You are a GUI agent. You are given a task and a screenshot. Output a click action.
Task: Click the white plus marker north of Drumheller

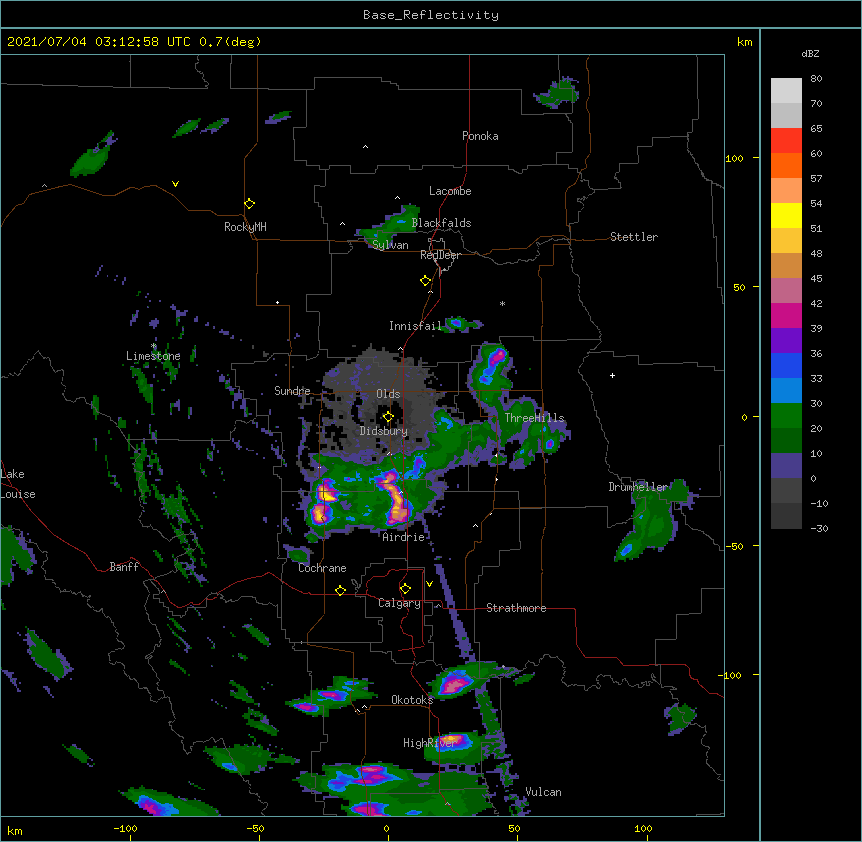tap(612, 375)
